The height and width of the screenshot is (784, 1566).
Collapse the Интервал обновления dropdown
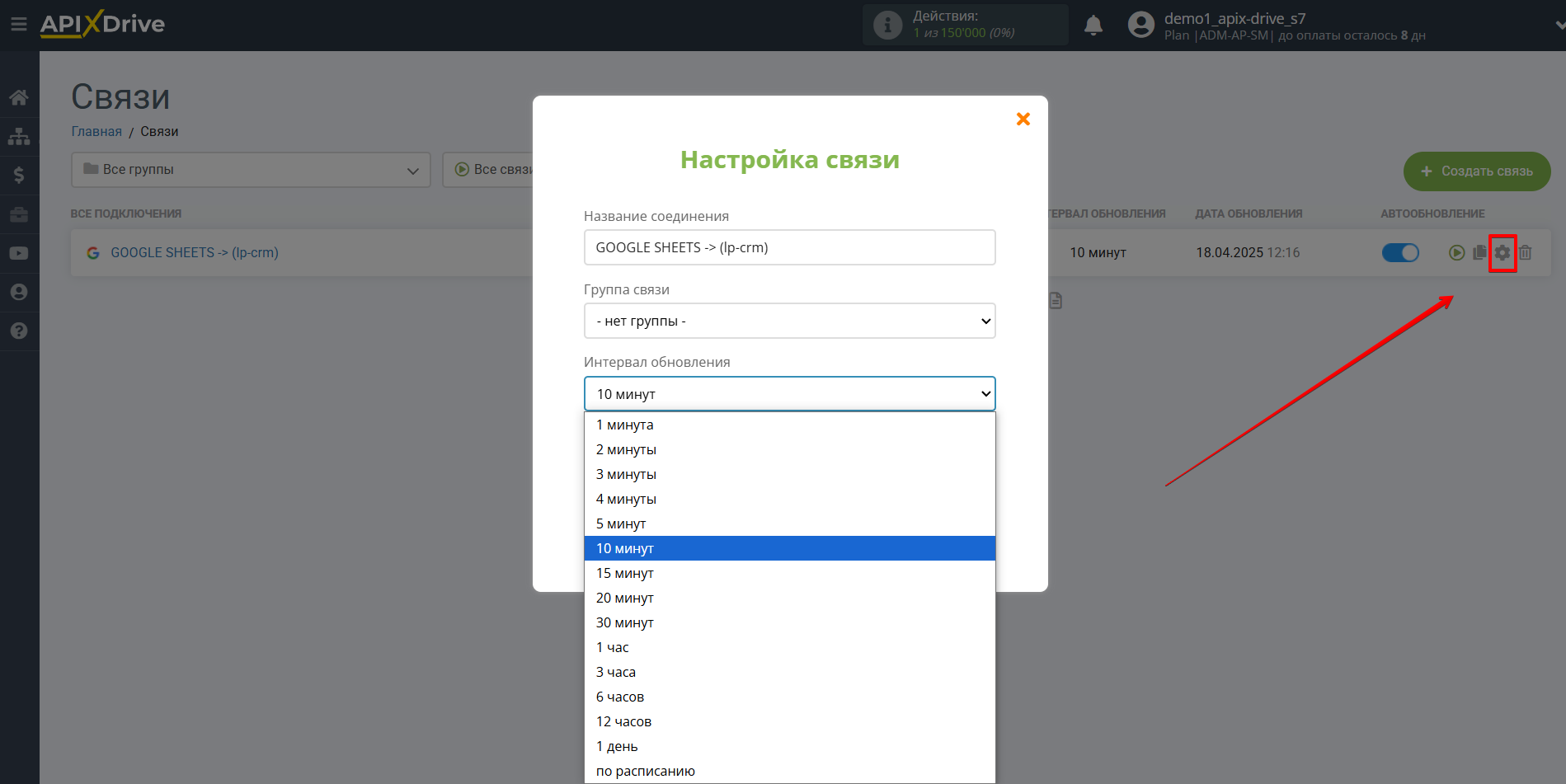(x=789, y=394)
